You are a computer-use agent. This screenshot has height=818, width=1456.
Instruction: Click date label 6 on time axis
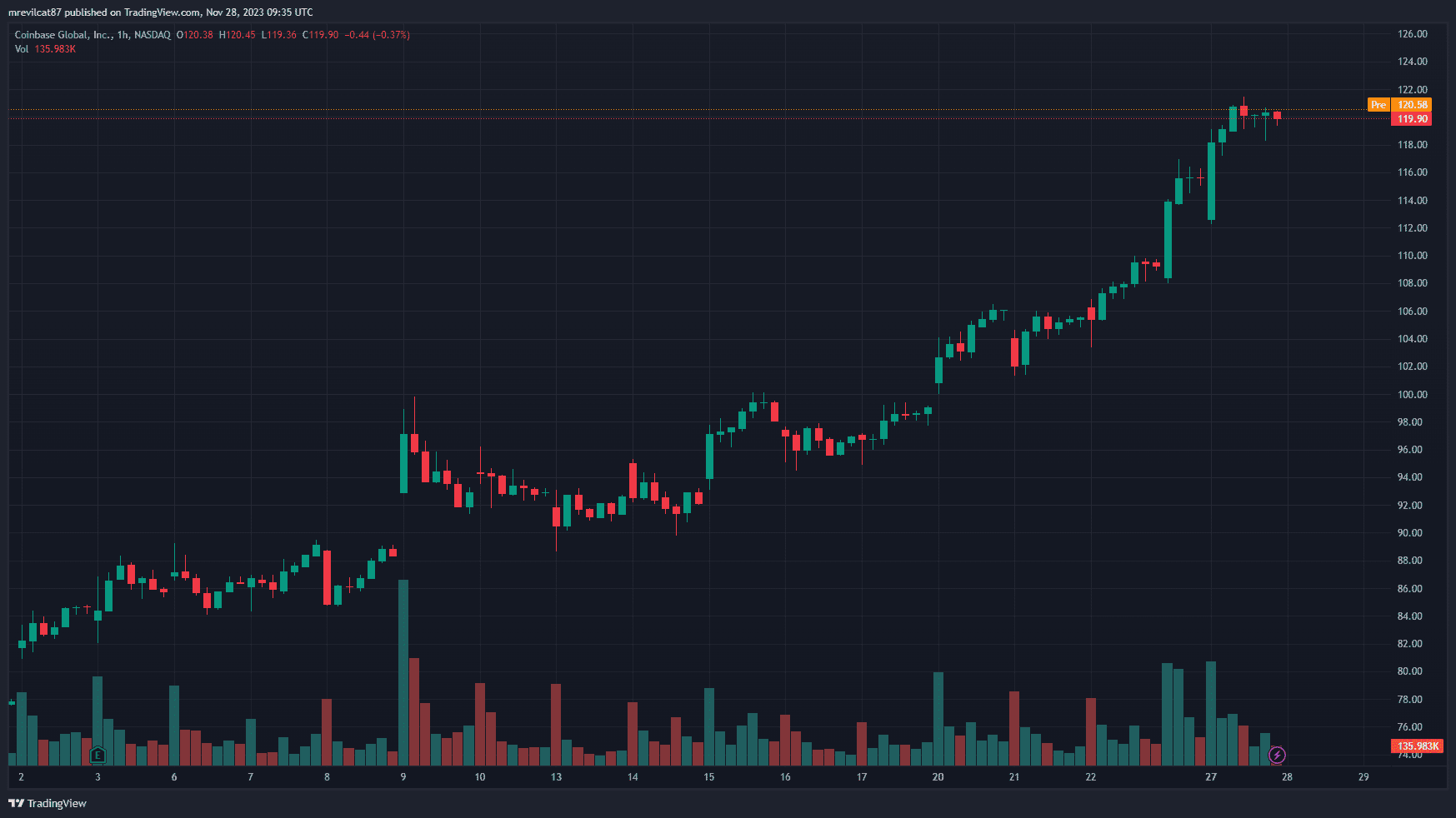(x=174, y=777)
